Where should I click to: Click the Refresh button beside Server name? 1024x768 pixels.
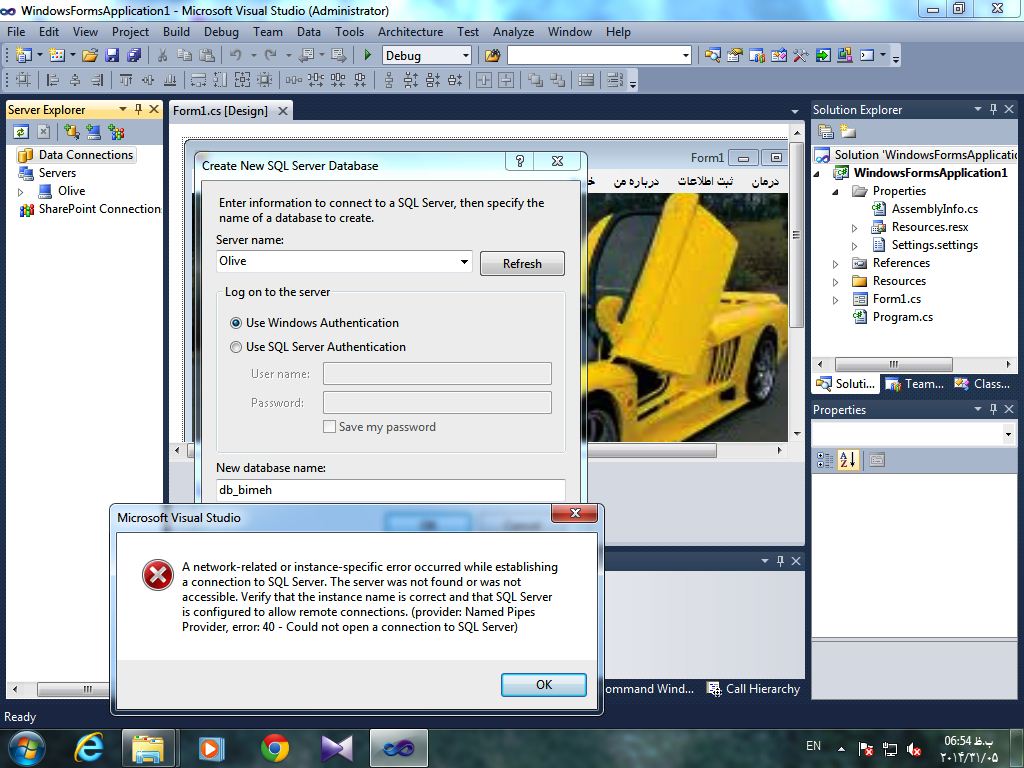tap(522, 264)
